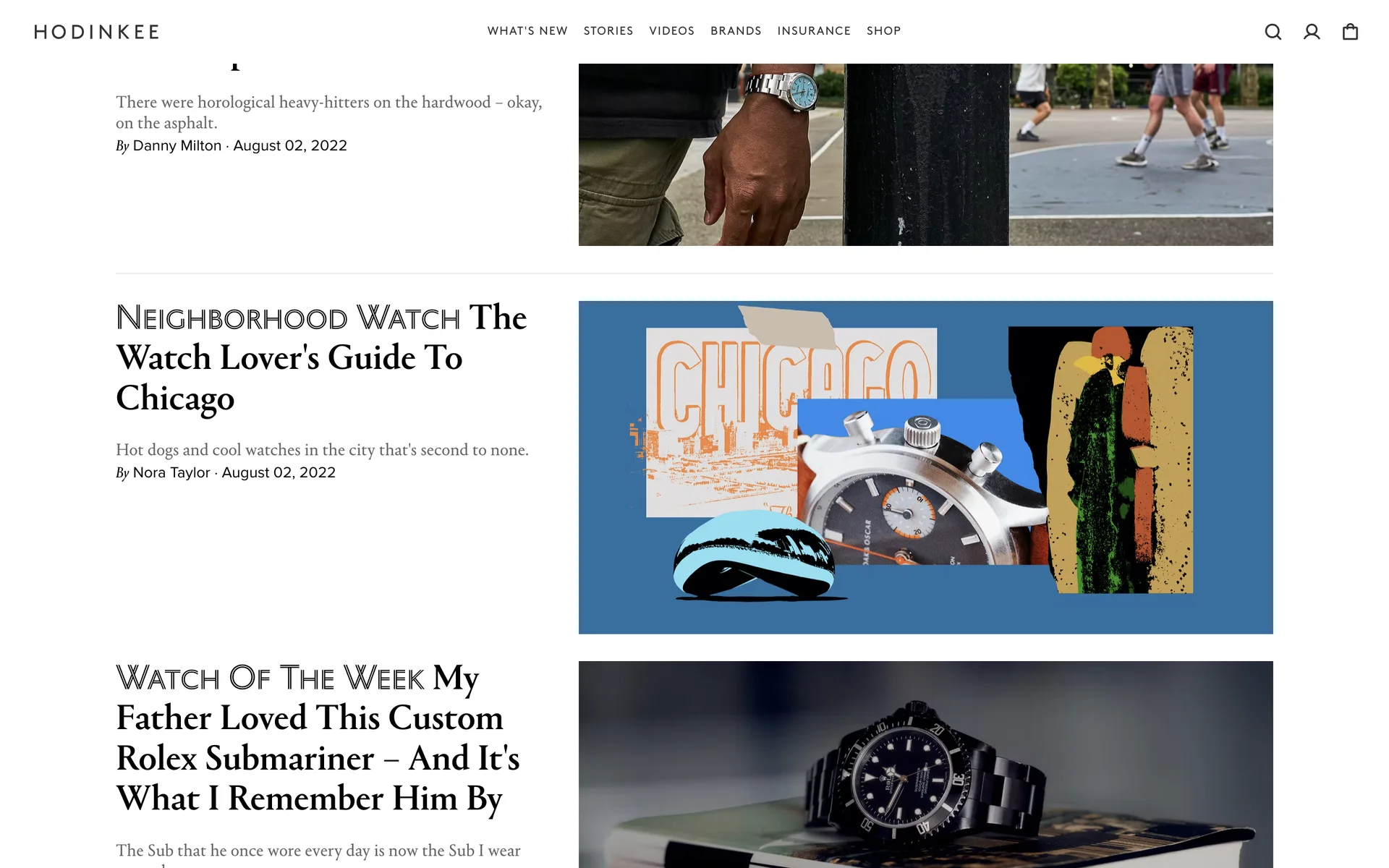
Task: View author Danny Milton's page
Action: click(x=177, y=145)
